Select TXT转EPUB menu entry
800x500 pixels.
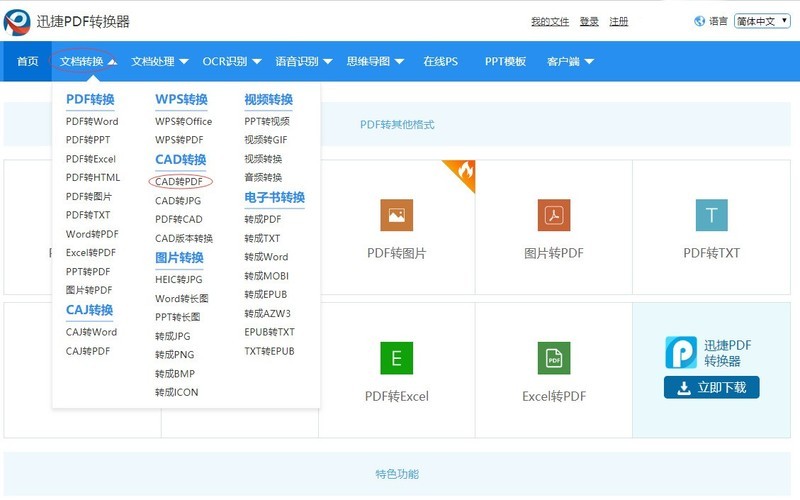coord(269,351)
